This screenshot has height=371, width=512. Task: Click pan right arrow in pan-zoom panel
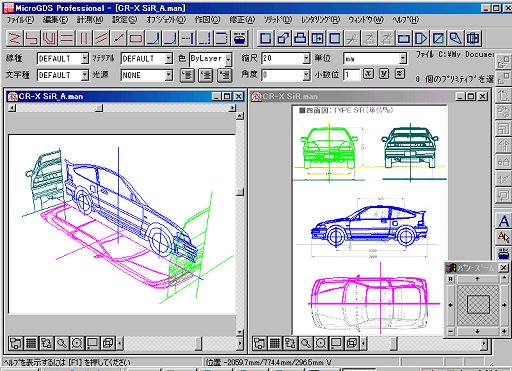point(504,305)
